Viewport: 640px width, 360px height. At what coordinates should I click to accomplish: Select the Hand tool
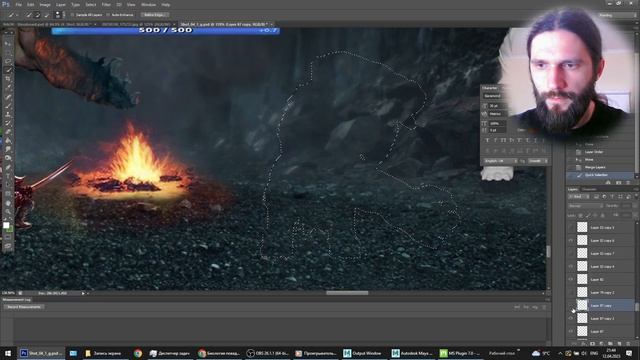click(x=8, y=203)
